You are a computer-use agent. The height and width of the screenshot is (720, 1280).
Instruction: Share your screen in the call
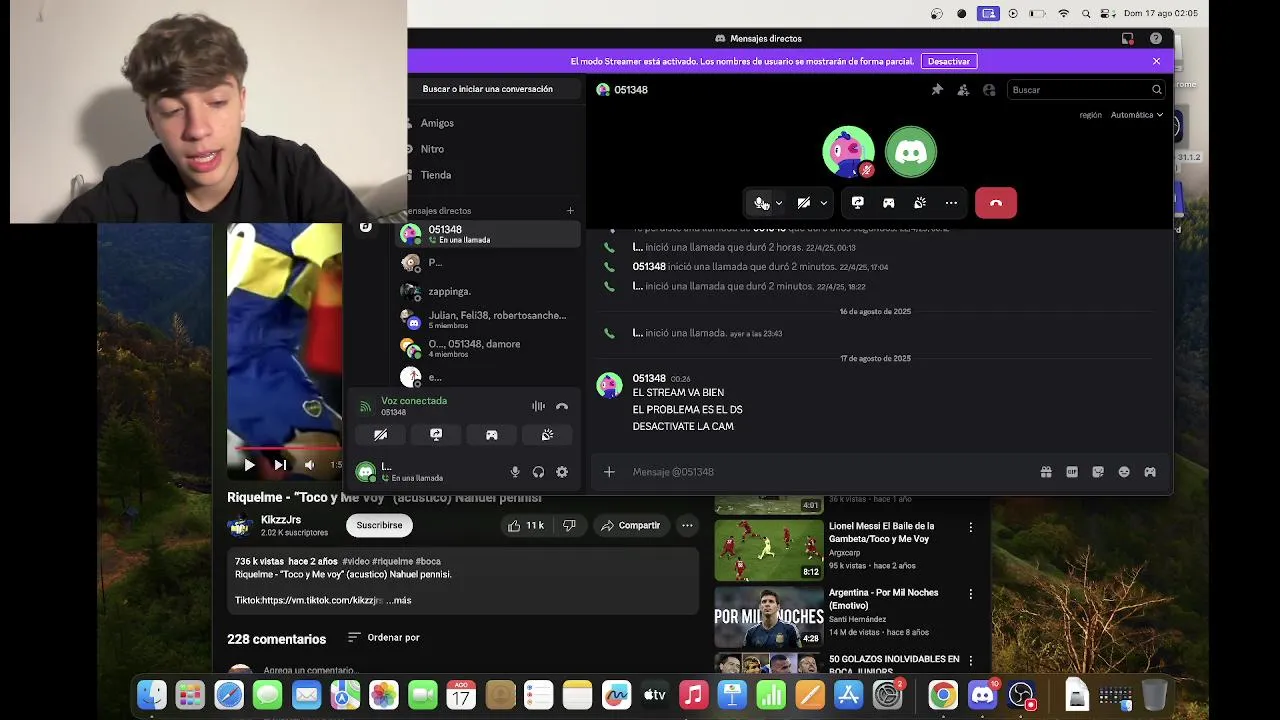click(857, 203)
